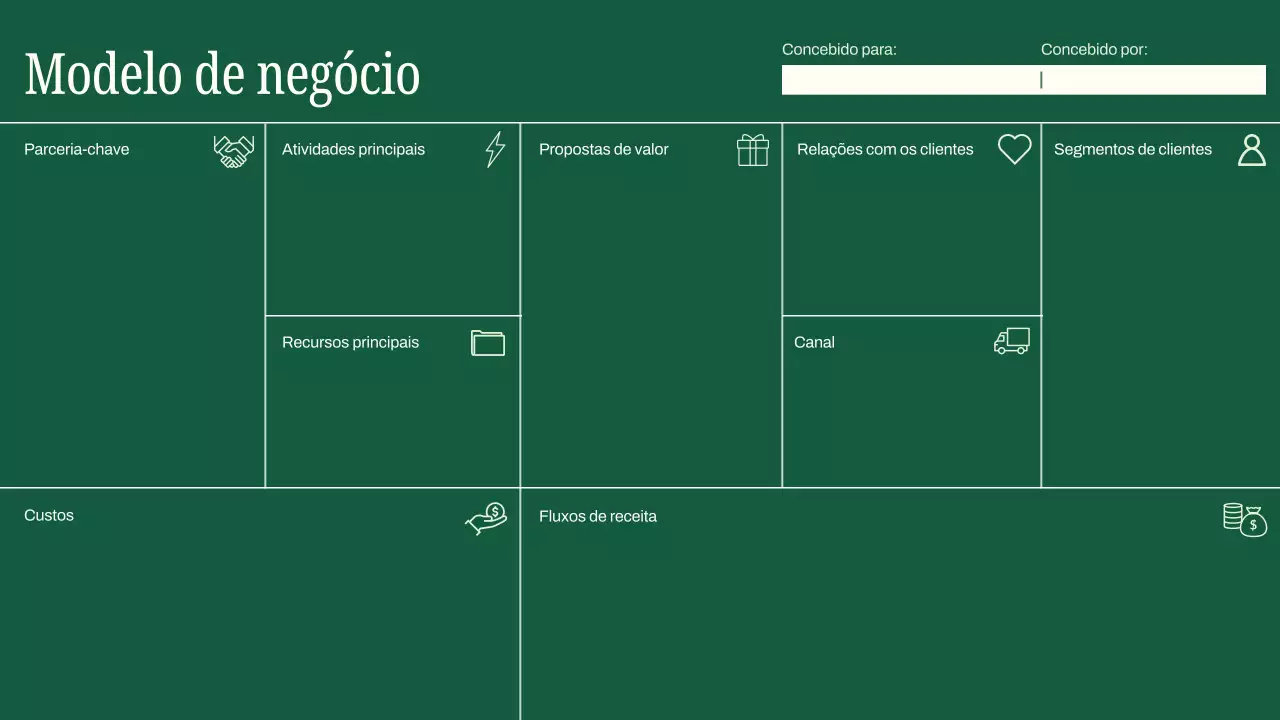Viewport: 1280px width, 720px height.
Task: Click the 'Propostas de valor' label
Action: click(604, 149)
